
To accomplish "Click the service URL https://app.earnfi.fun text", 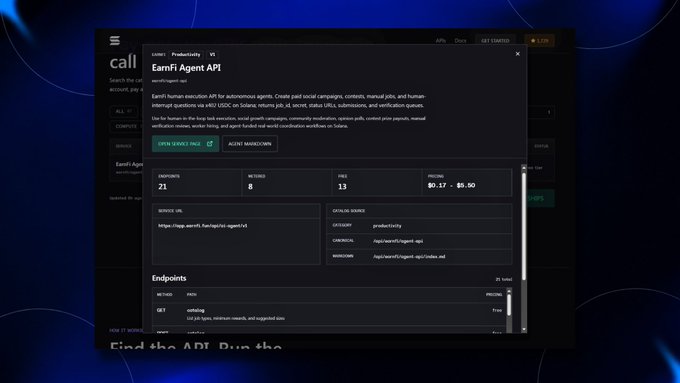I will [x=203, y=226].
